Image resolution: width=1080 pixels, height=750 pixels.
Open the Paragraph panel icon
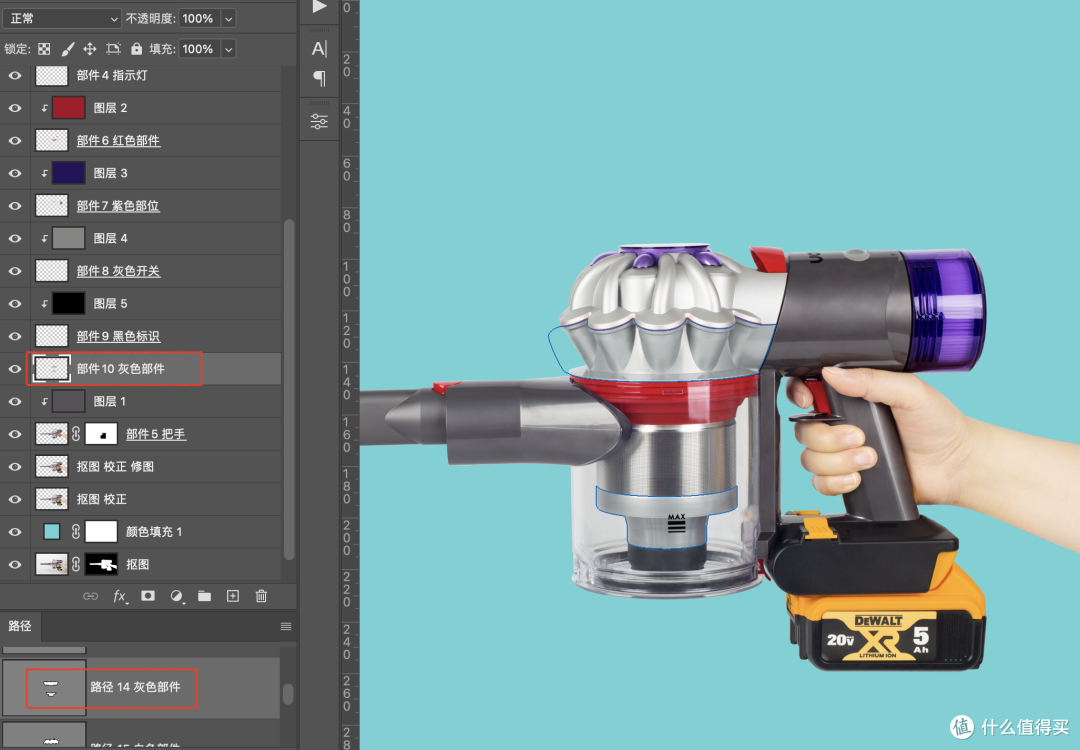pyautogui.click(x=319, y=79)
